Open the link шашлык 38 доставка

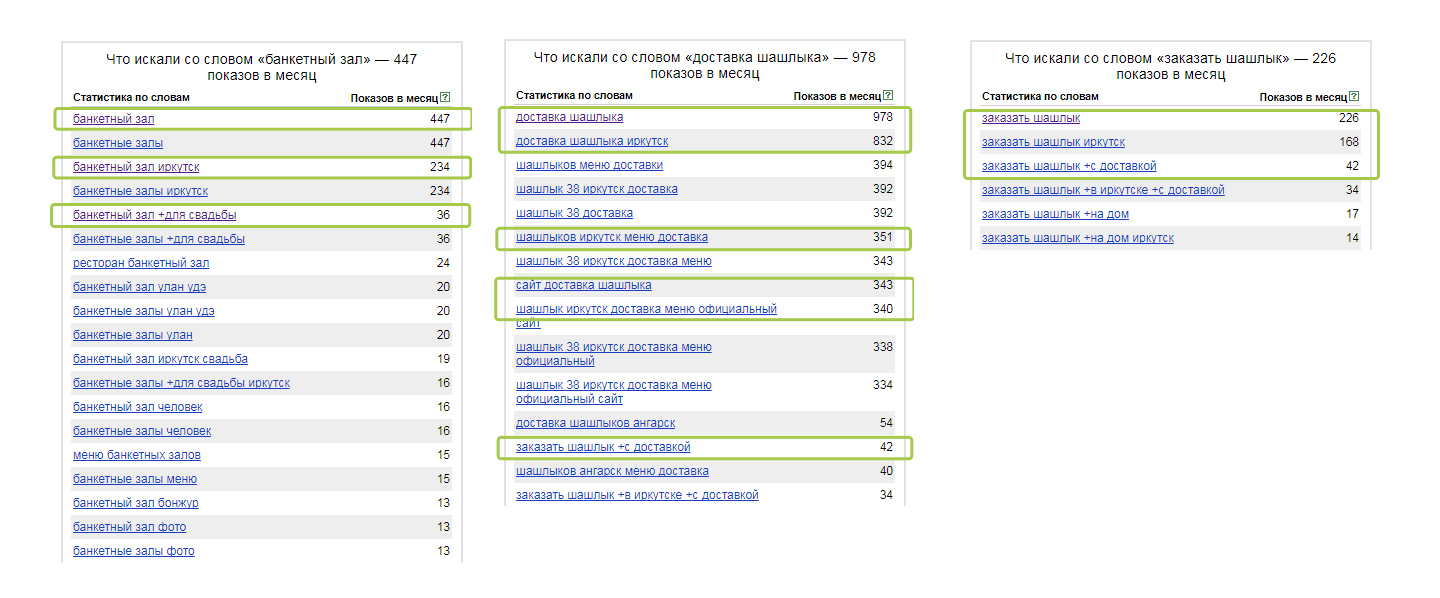tap(574, 213)
